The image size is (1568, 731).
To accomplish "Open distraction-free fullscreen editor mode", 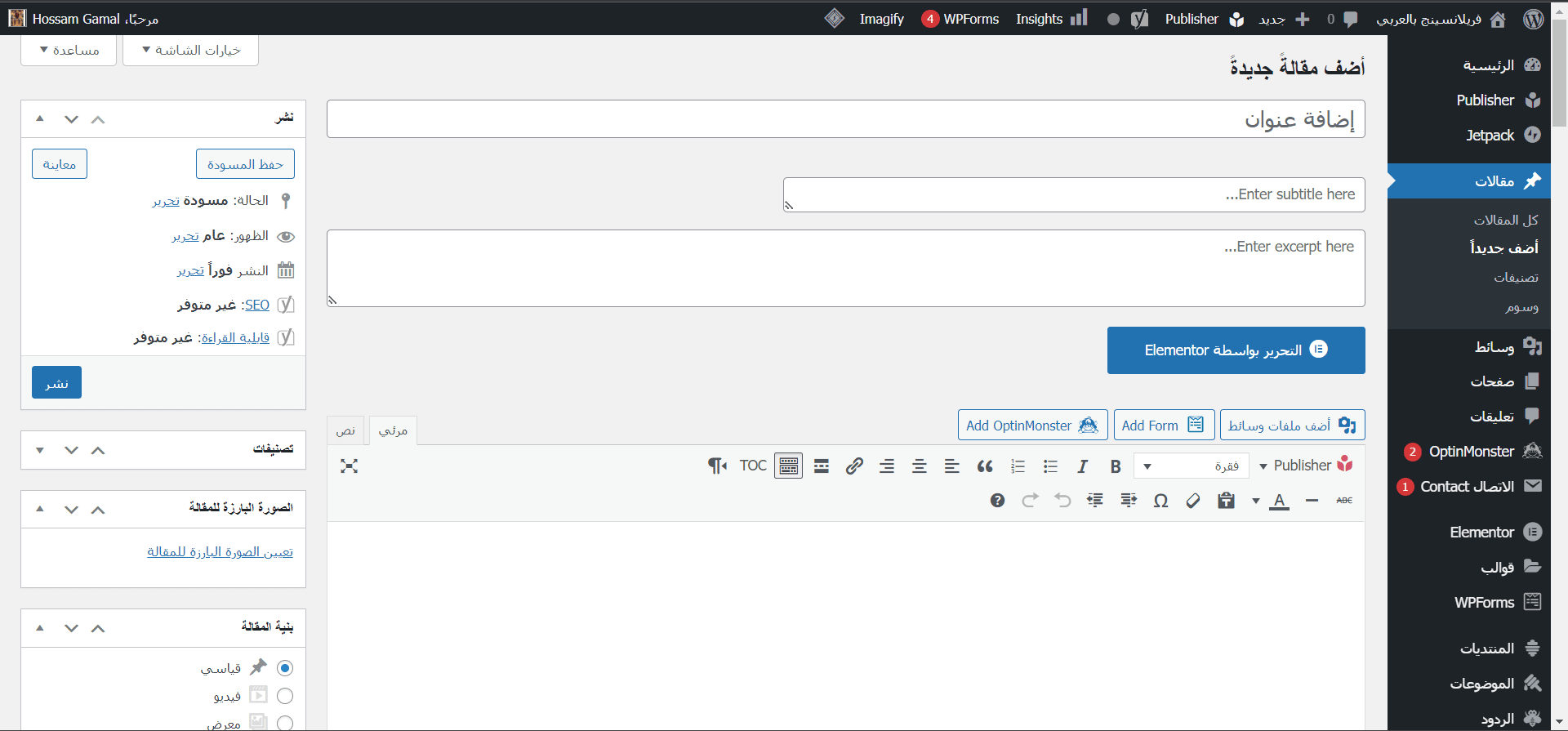I will pyautogui.click(x=350, y=466).
